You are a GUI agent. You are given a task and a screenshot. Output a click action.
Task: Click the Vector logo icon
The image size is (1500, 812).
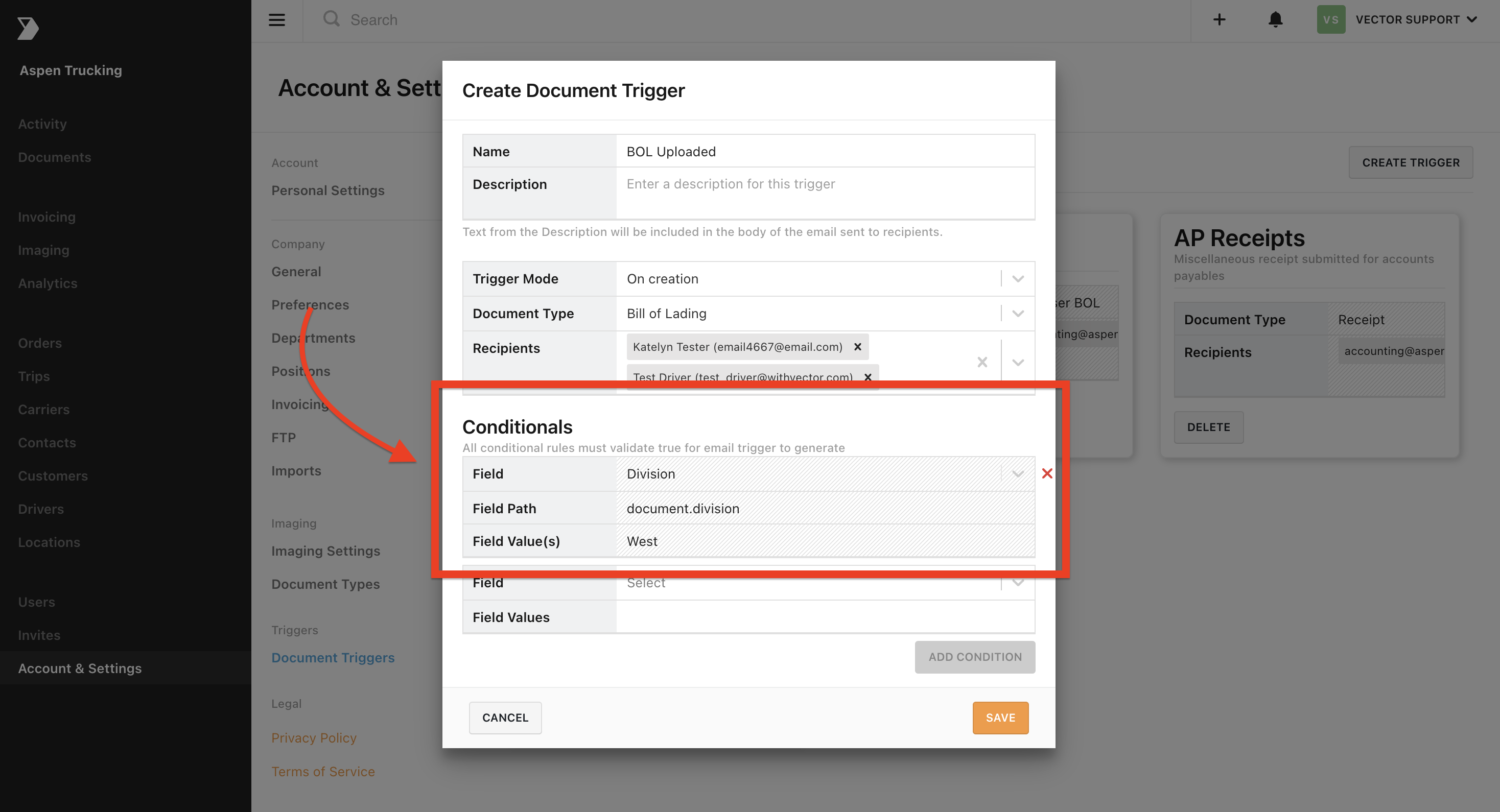28,28
